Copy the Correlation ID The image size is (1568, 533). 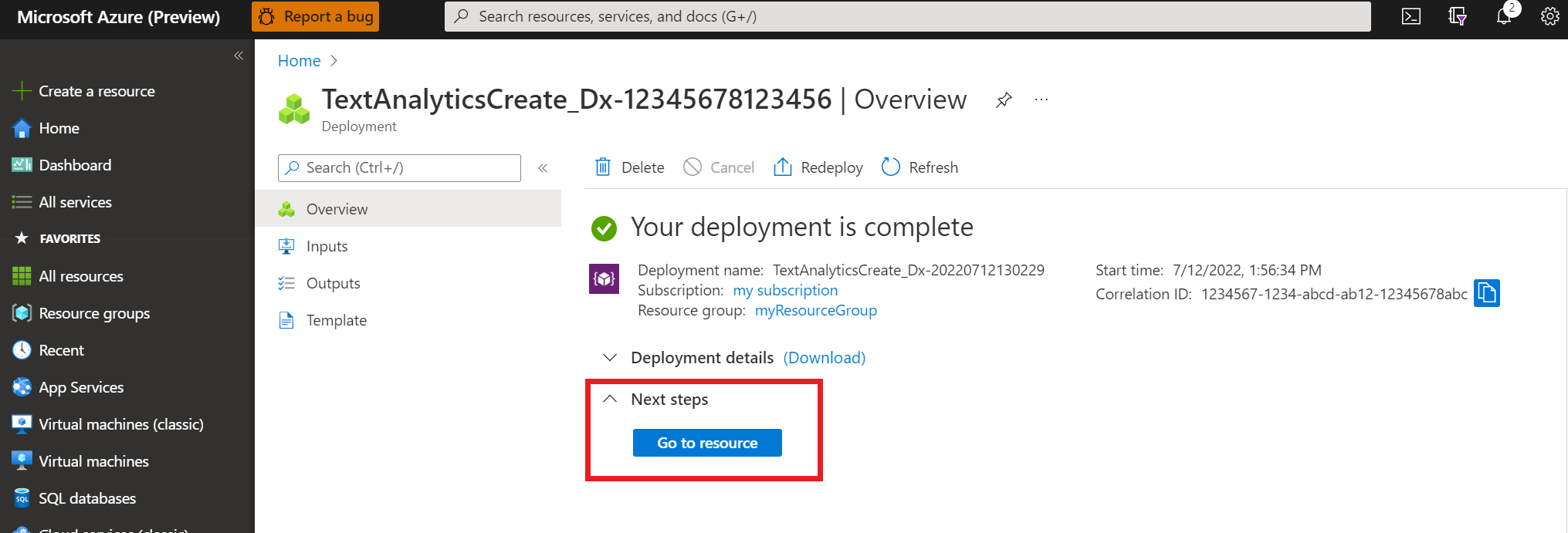[1486, 293]
